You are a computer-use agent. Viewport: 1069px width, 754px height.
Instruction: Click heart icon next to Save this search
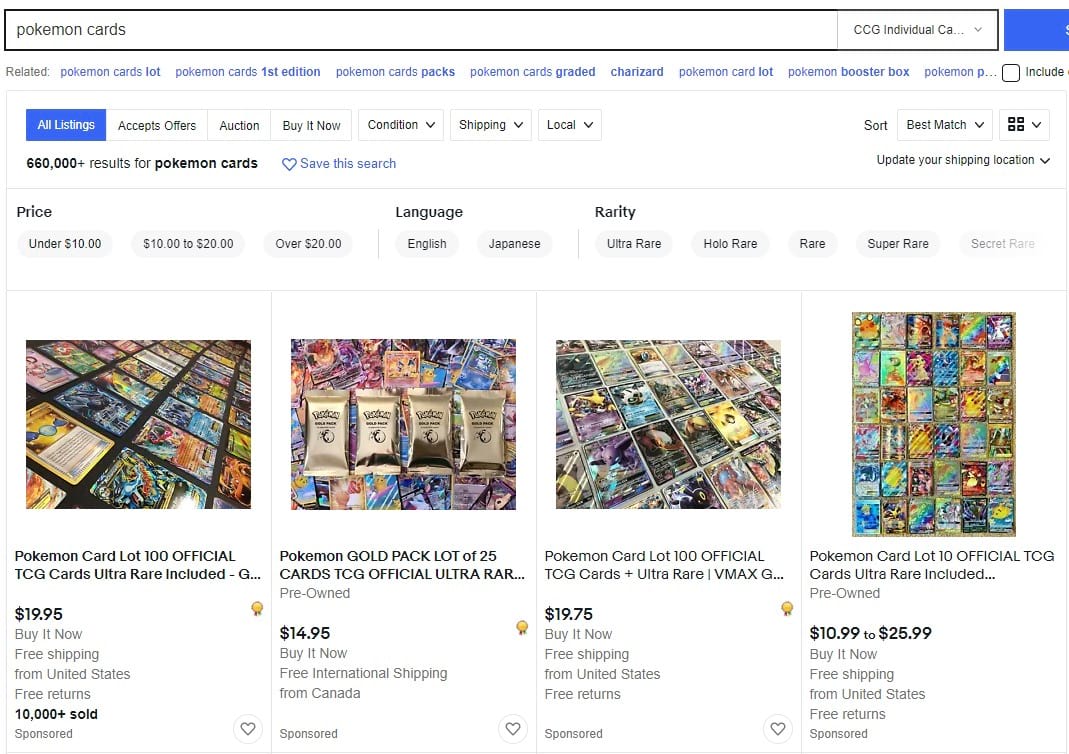(289, 164)
